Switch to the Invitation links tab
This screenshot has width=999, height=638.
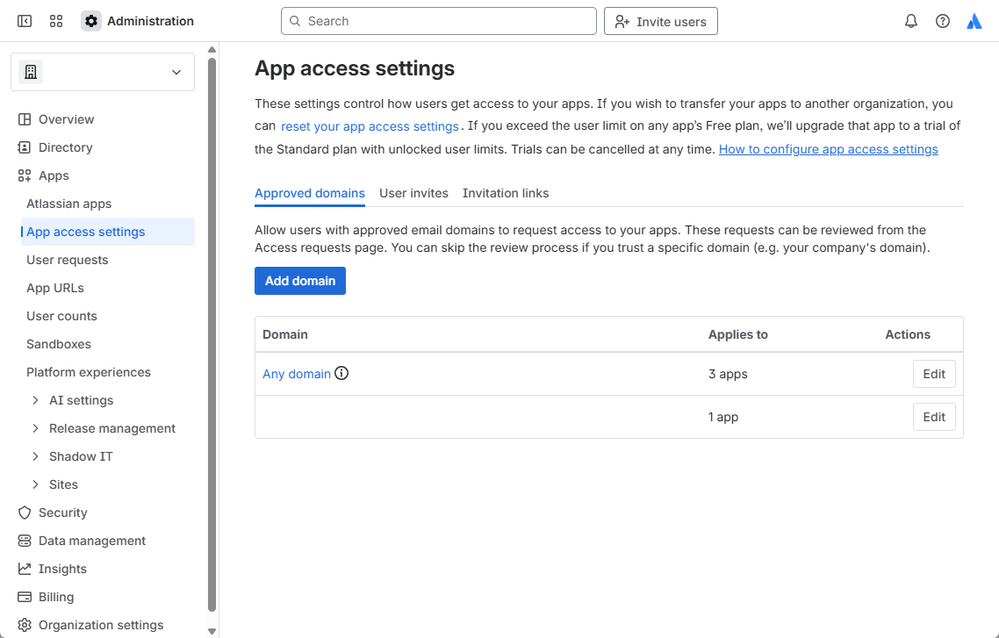(x=505, y=193)
